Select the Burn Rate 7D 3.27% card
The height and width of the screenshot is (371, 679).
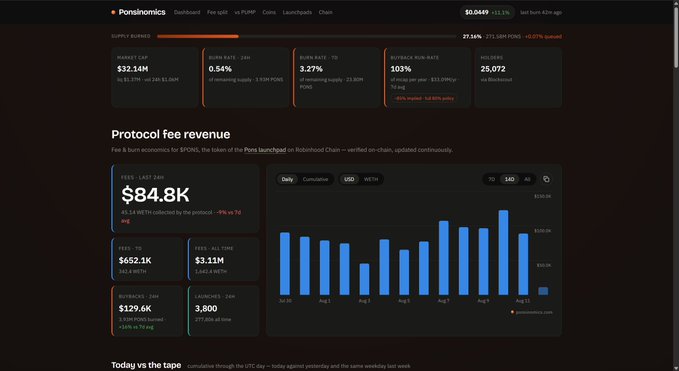tap(336, 77)
